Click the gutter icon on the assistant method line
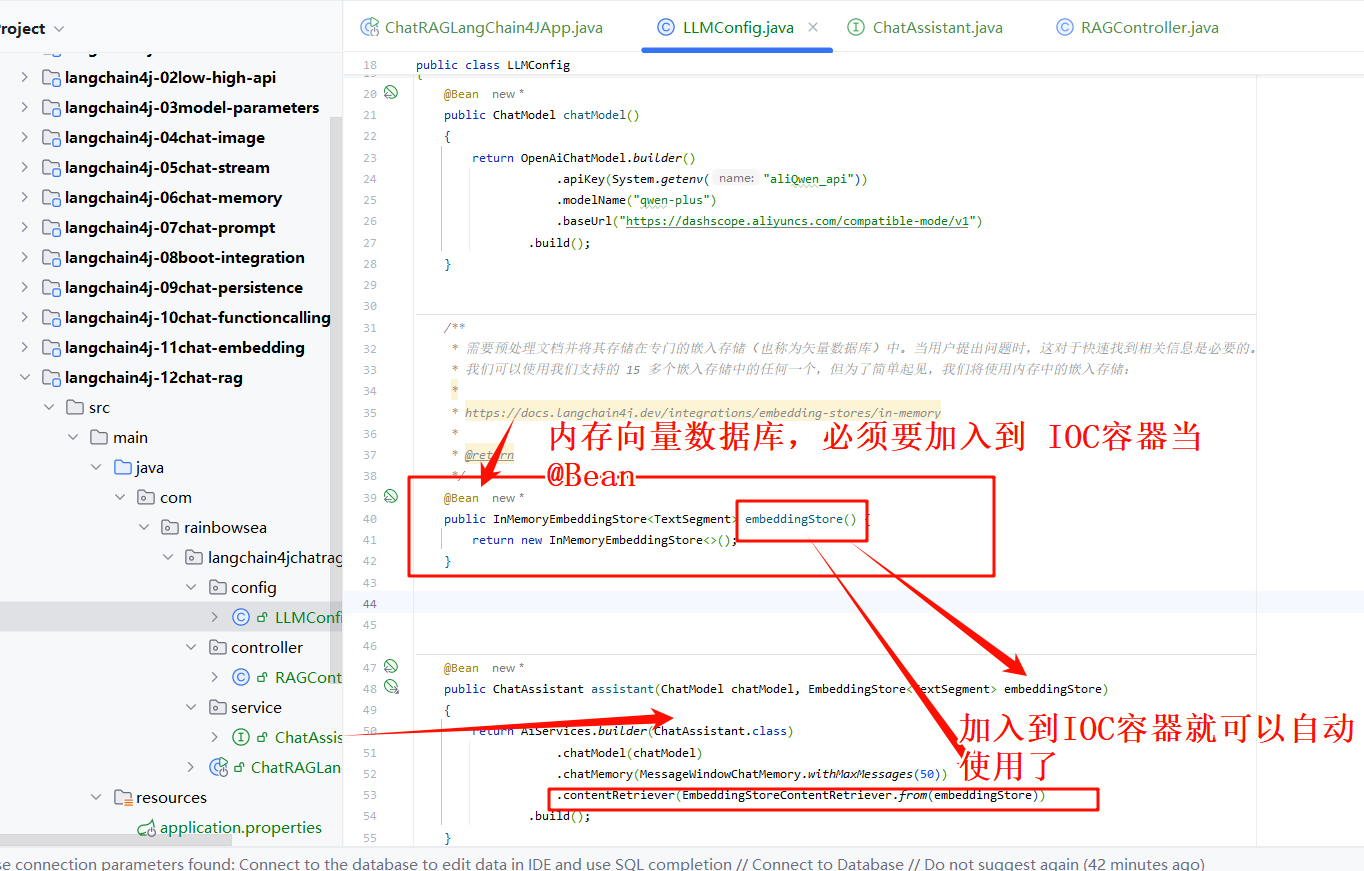This screenshot has height=871, width=1364. click(392, 687)
